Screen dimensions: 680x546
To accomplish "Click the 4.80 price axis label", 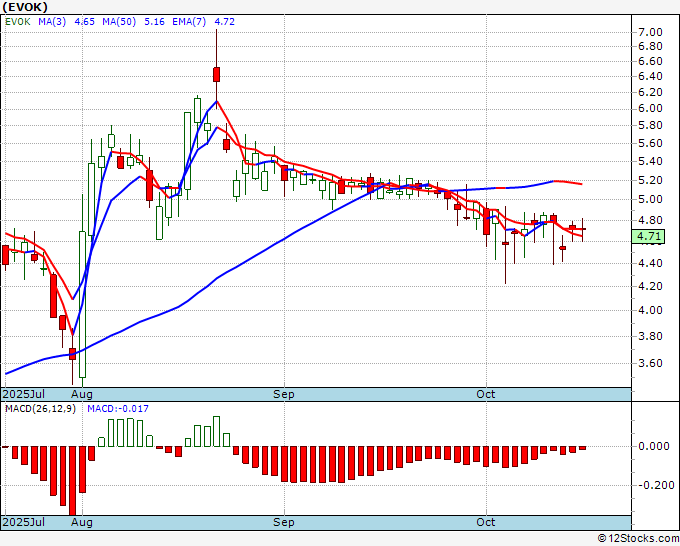I will [650, 220].
